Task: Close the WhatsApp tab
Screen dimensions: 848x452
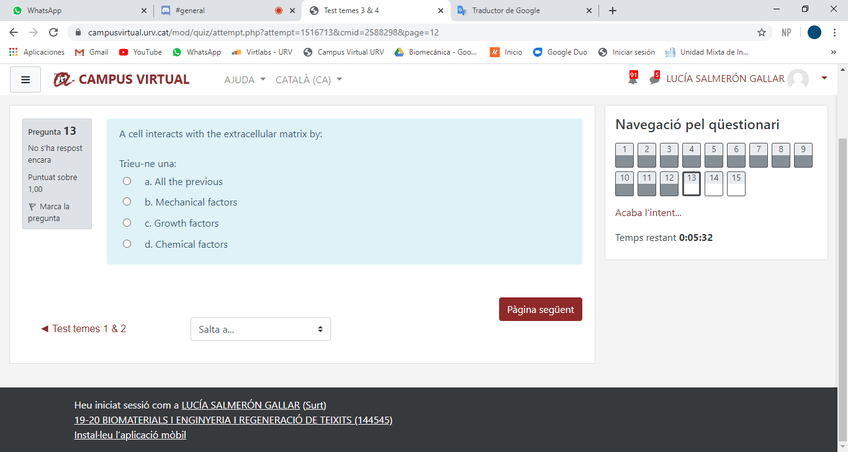Action: click(x=143, y=10)
